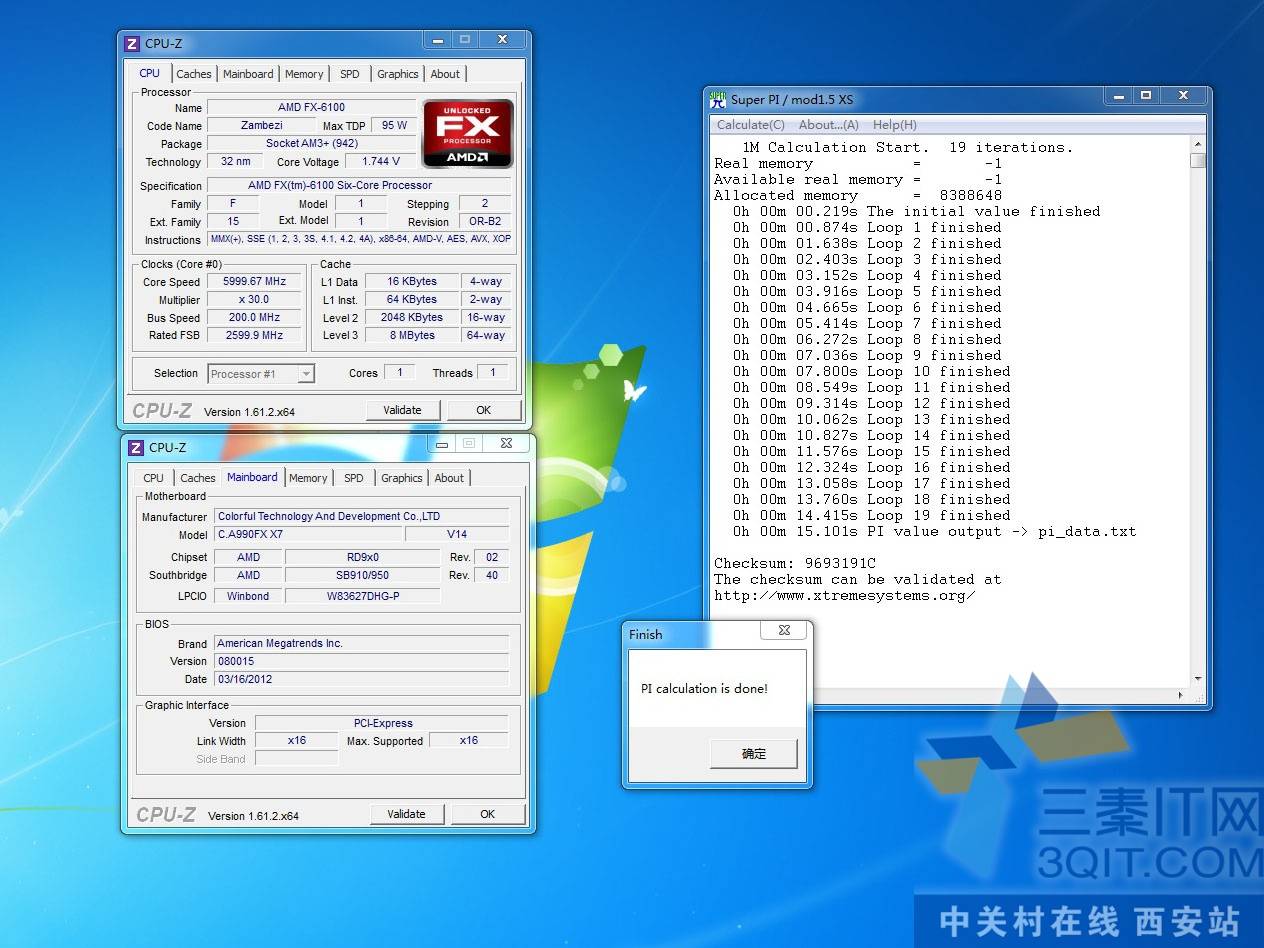This screenshot has width=1264, height=948.
Task: Click the Level 3 cache value 8 MBytes
Action: [x=412, y=335]
